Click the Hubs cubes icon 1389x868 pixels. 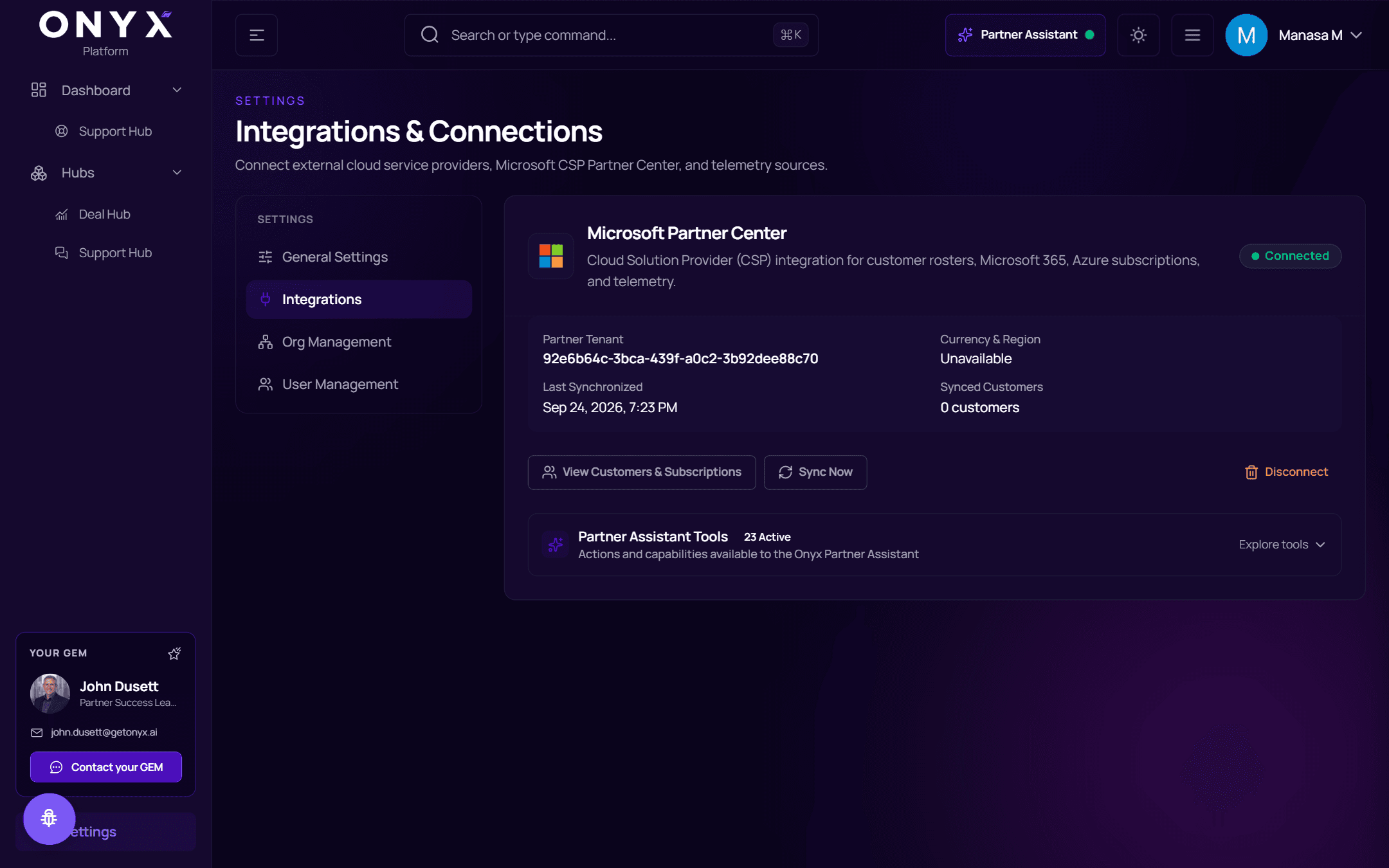[x=39, y=173]
